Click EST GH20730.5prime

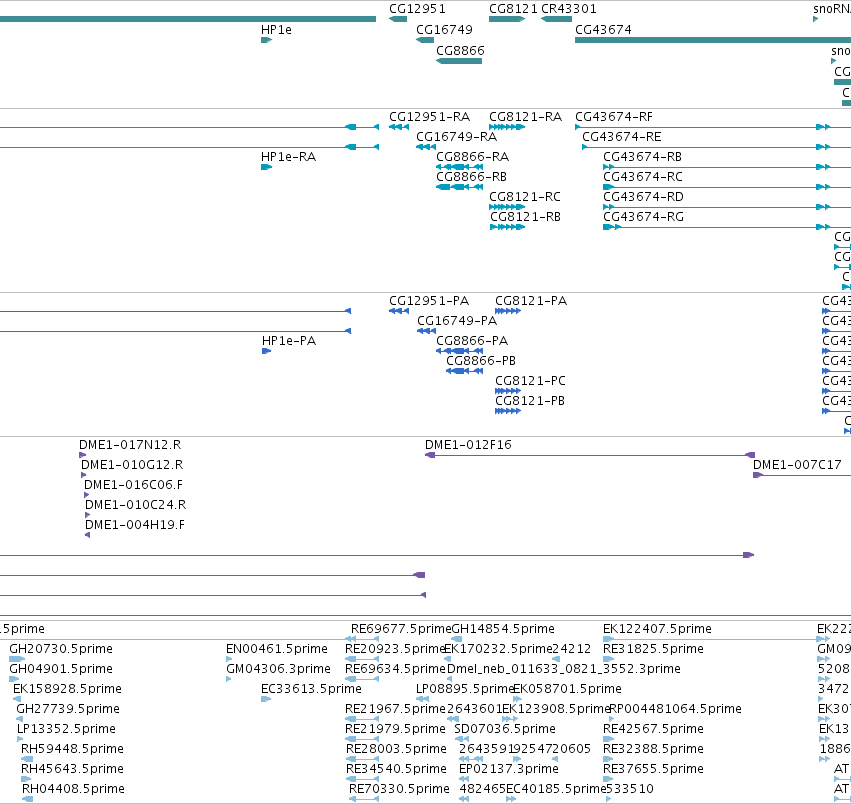click(x=61, y=649)
